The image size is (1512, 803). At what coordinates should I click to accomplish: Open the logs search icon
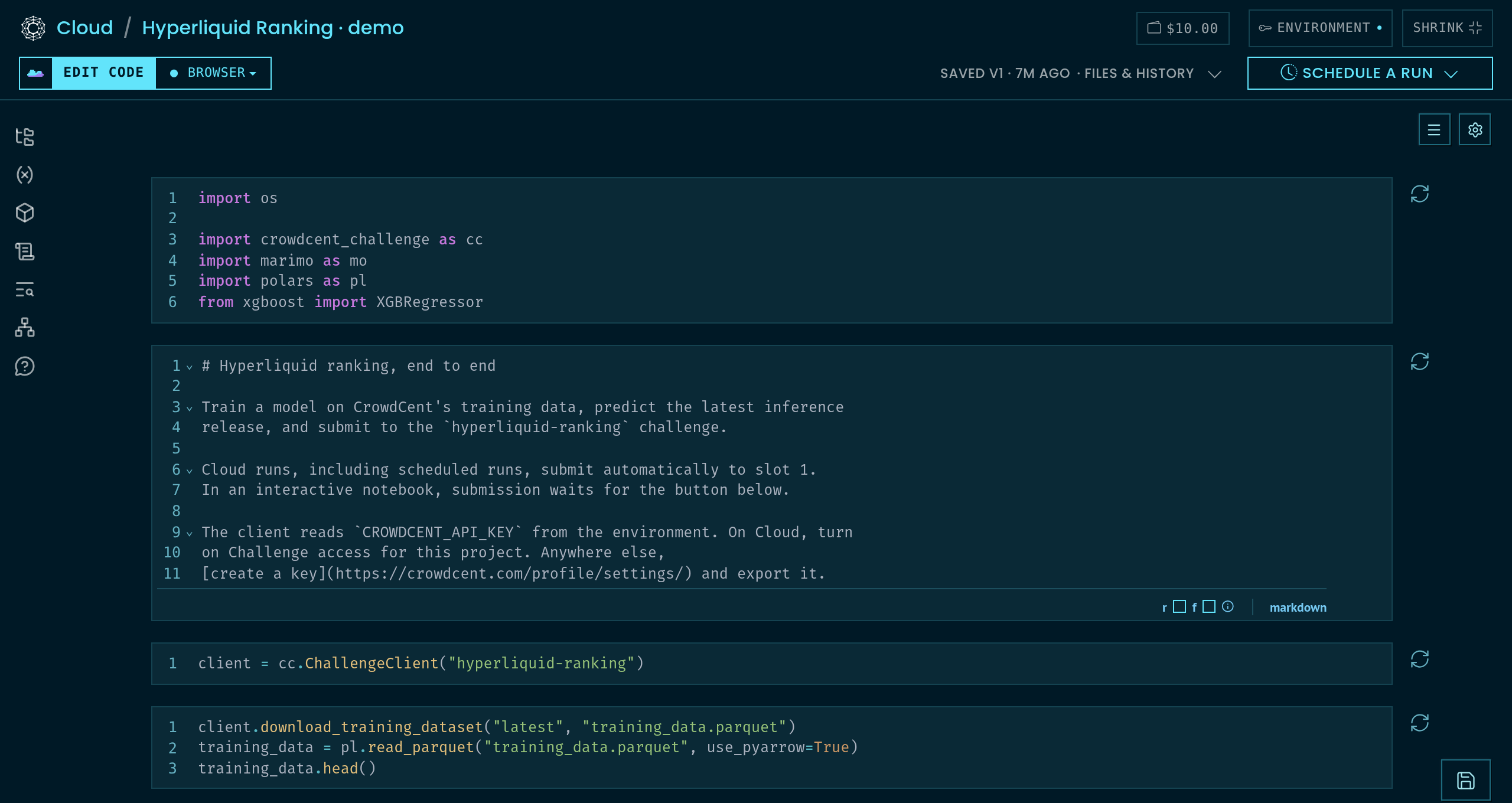pyautogui.click(x=25, y=289)
